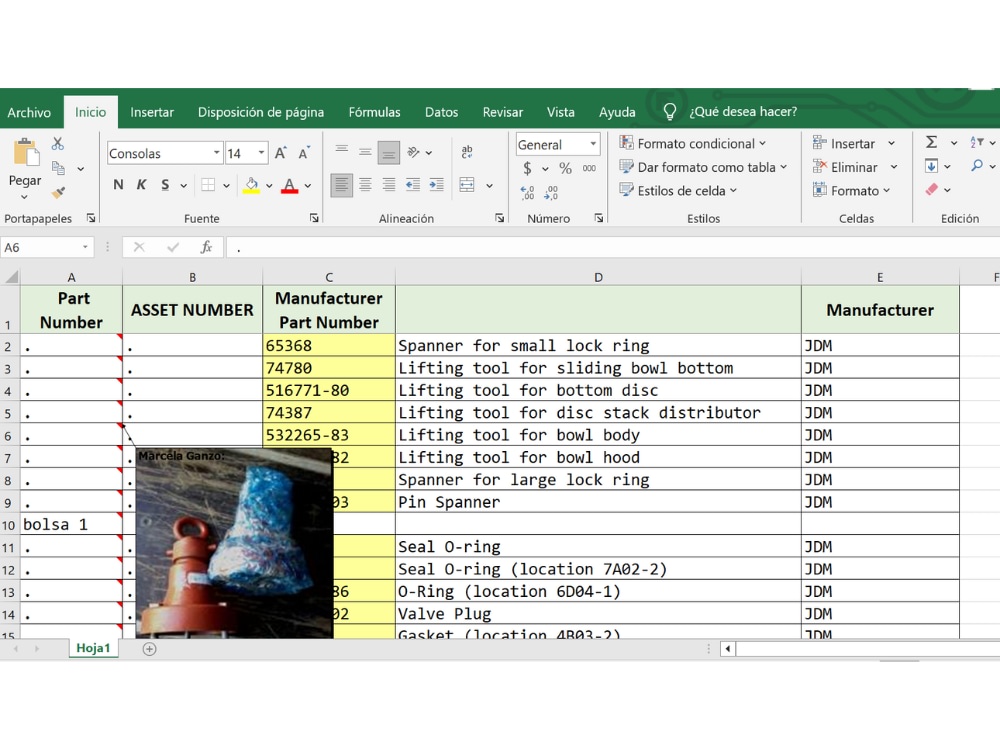Open the Archivo tab
Image resolution: width=1000 pixels, height=750 pixels.
[x=29, y=112]
